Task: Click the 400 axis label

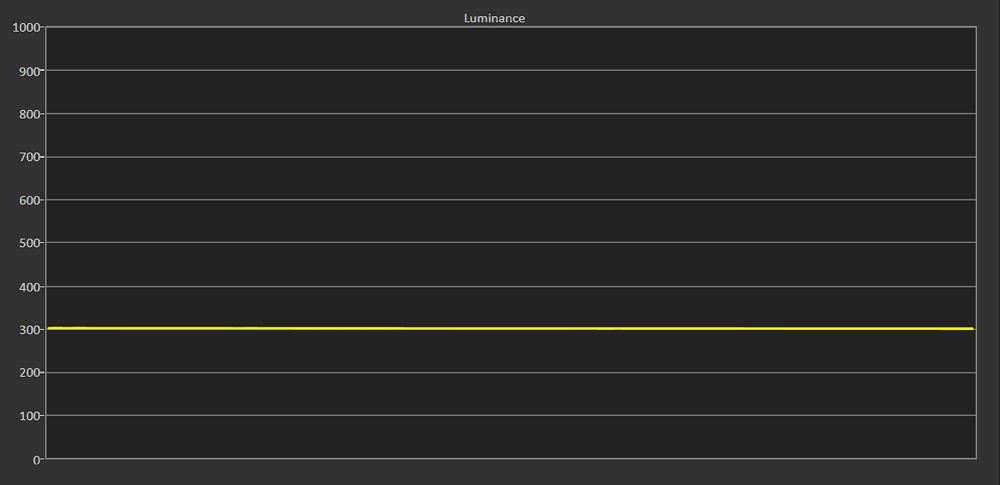Action: 29,287
